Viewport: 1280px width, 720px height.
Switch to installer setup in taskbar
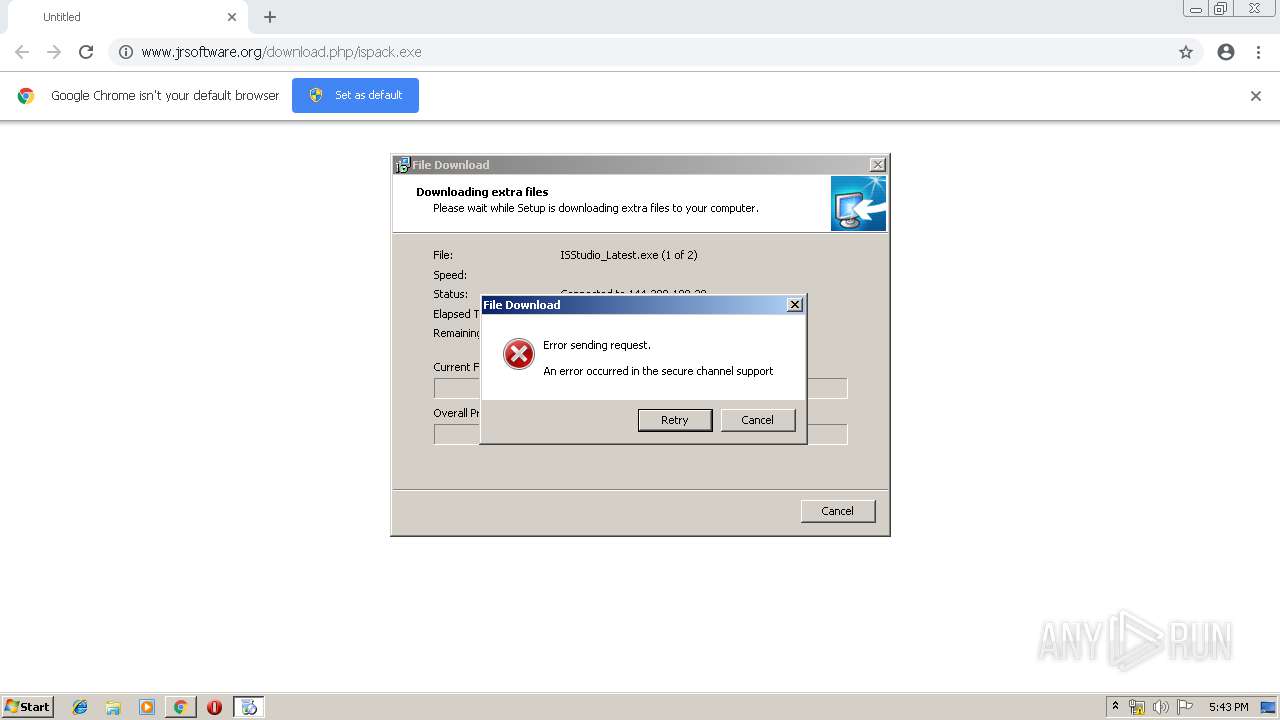tap(249, 707)
